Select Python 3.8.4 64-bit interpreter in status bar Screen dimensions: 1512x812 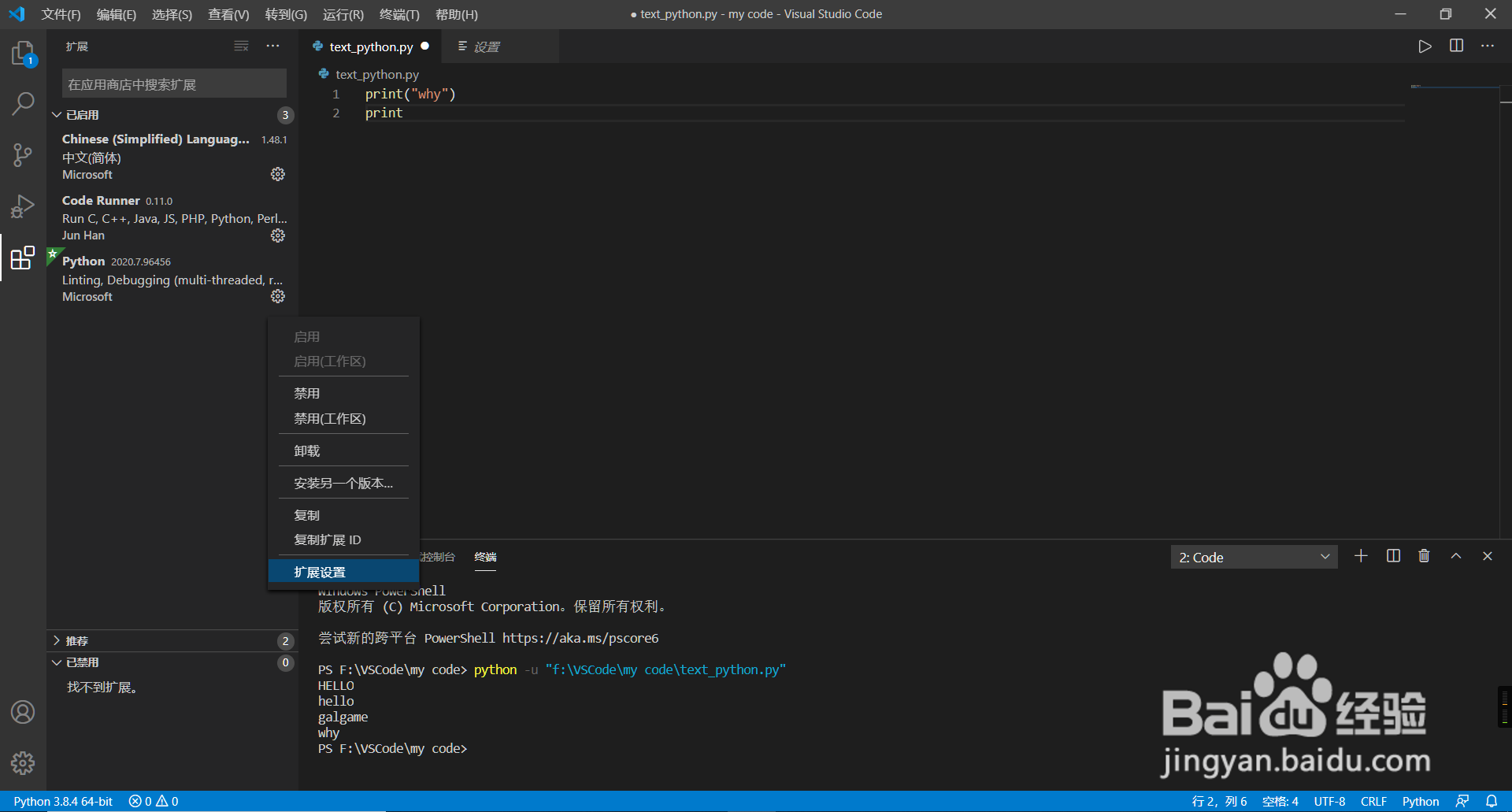pyautogui.click(x=63, y=801)
